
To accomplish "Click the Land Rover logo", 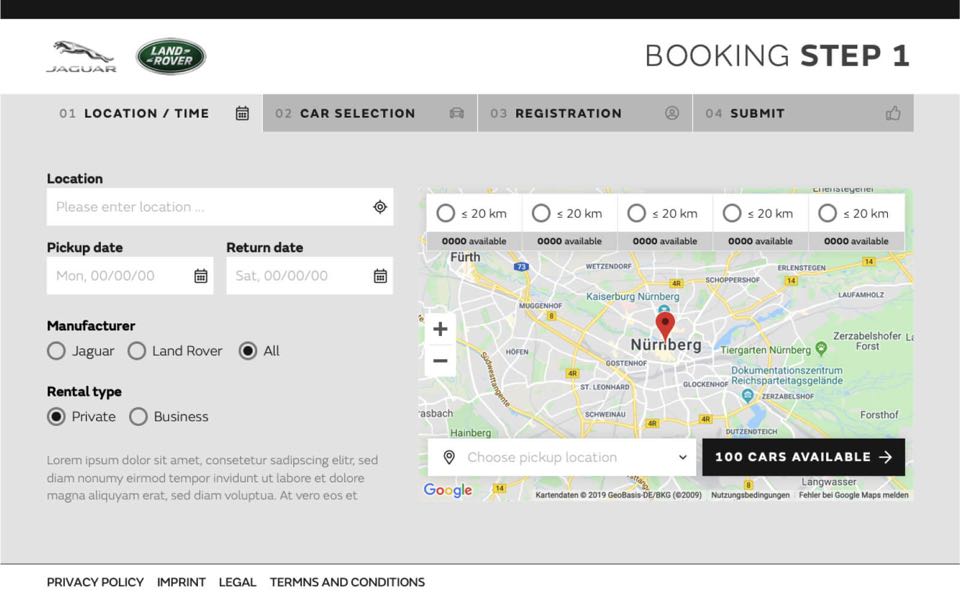I will 170,56.
